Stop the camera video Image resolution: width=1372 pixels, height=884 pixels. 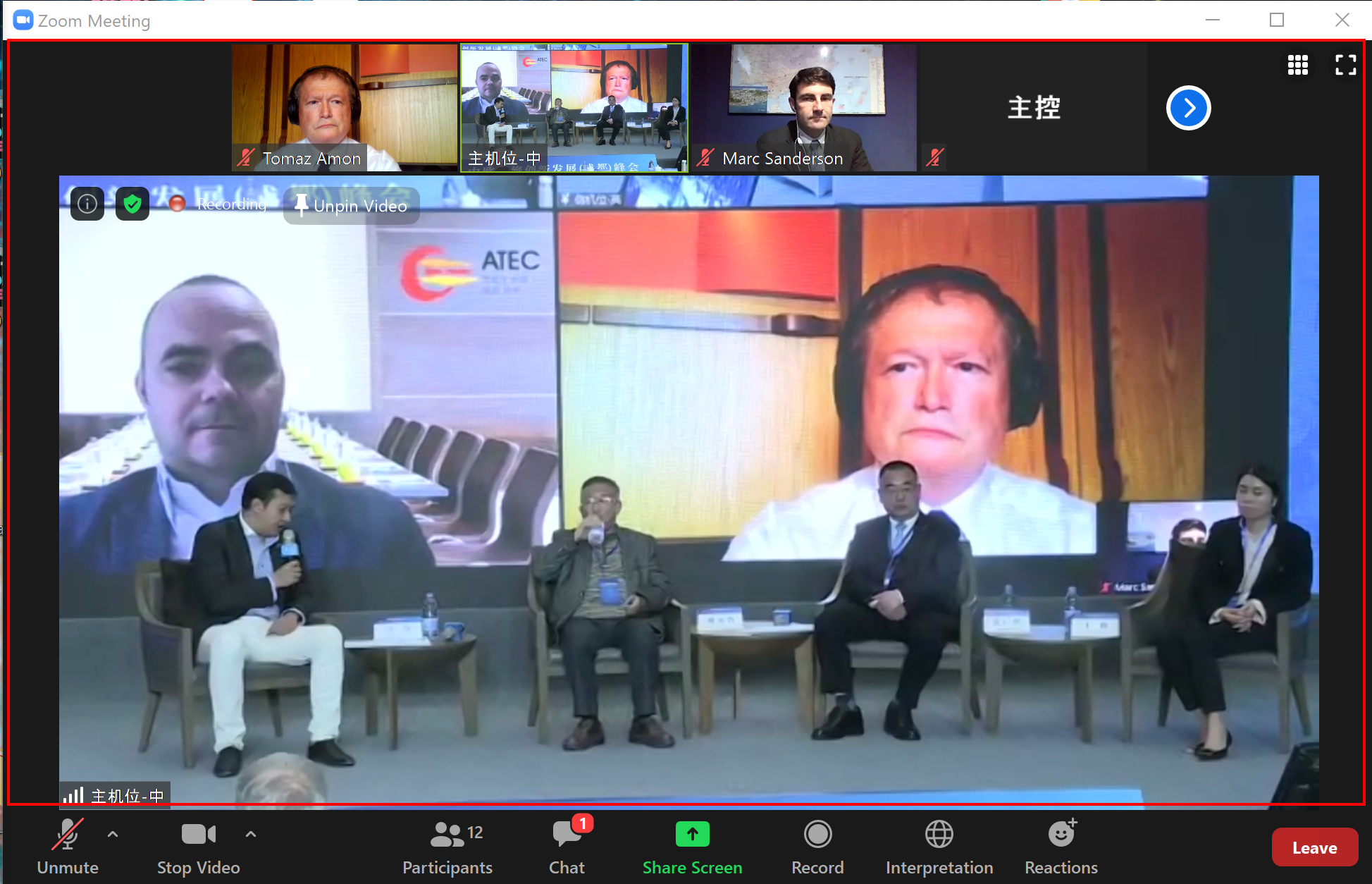tap(198, 847)
